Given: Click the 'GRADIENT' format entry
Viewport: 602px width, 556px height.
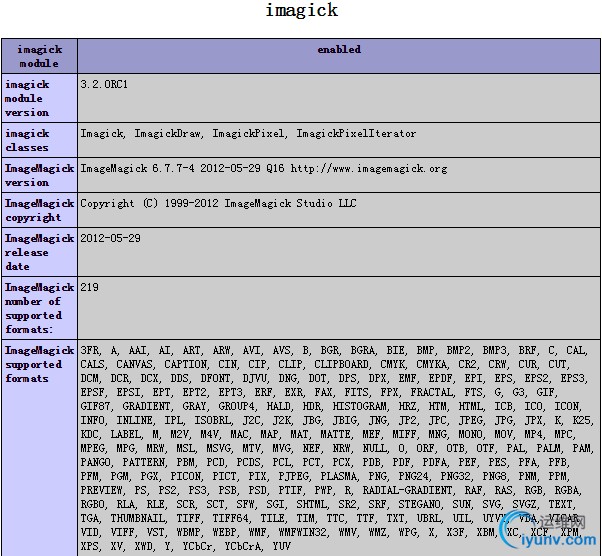Looking at the screenshot, I should coord(146,406).
